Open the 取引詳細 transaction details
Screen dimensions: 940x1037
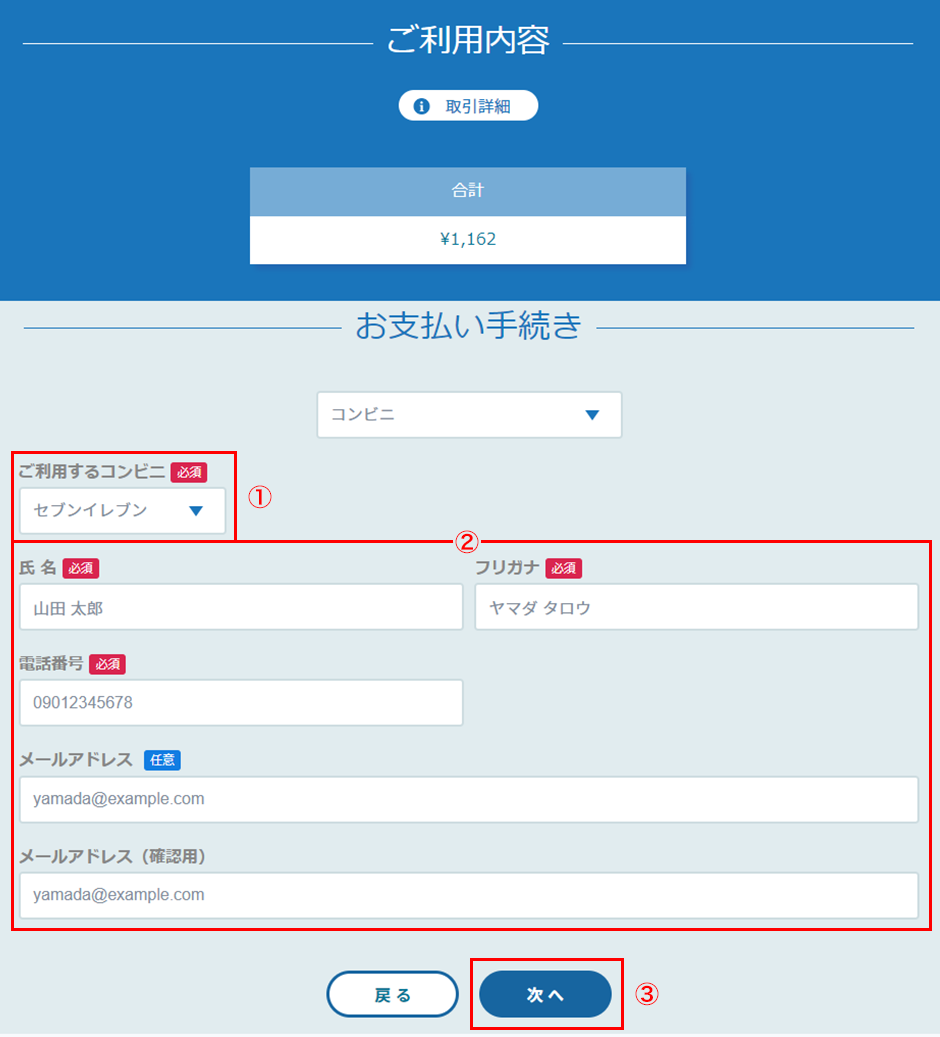coord(468,106)
